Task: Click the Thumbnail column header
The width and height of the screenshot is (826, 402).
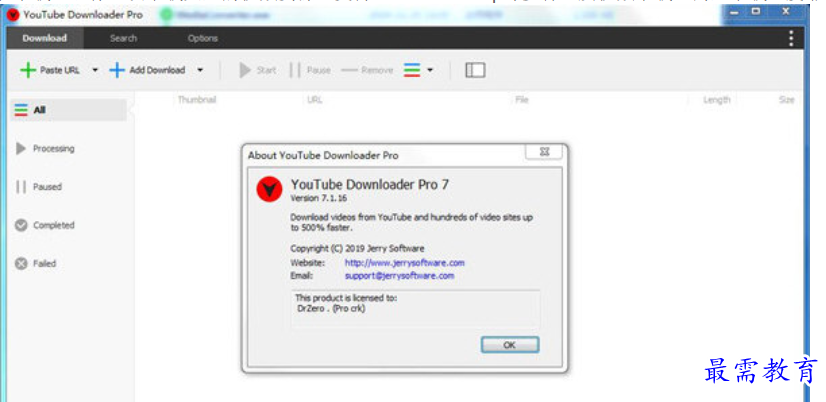Action: (x=197, y=100)
